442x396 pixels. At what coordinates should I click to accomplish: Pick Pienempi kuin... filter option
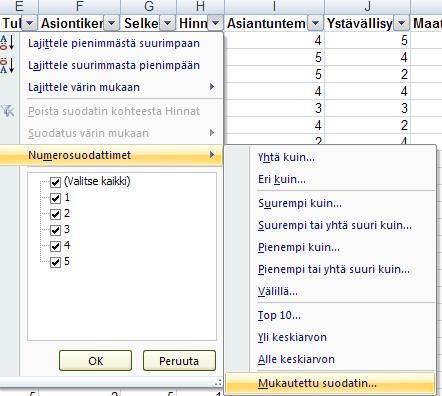(x=299, y=247)
